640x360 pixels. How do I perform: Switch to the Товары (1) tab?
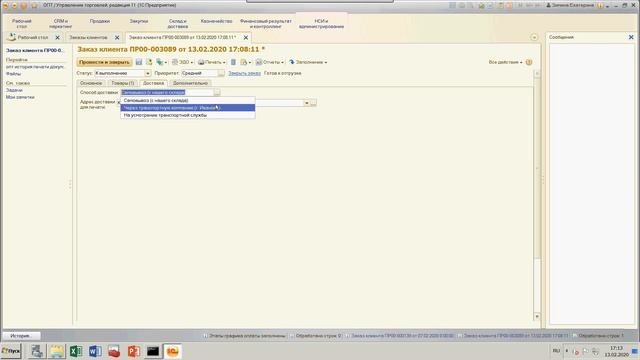pyautogui.click(x=123, y=83)
